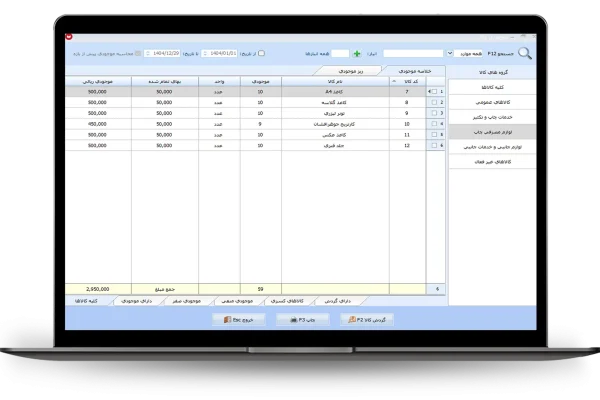Screen dimensions: 600x400
Task: Click the small warehouse code input box
Action: click(340, 54)
